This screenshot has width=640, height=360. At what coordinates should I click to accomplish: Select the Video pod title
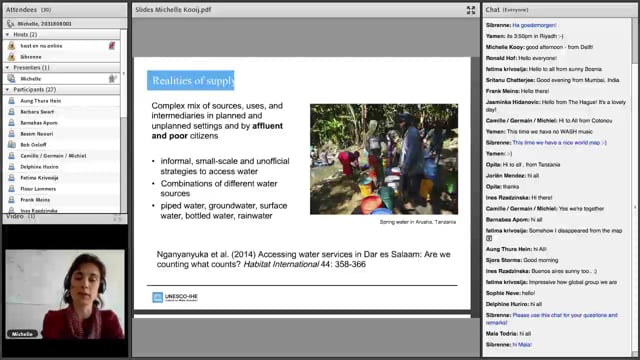(x=20, y=216)
